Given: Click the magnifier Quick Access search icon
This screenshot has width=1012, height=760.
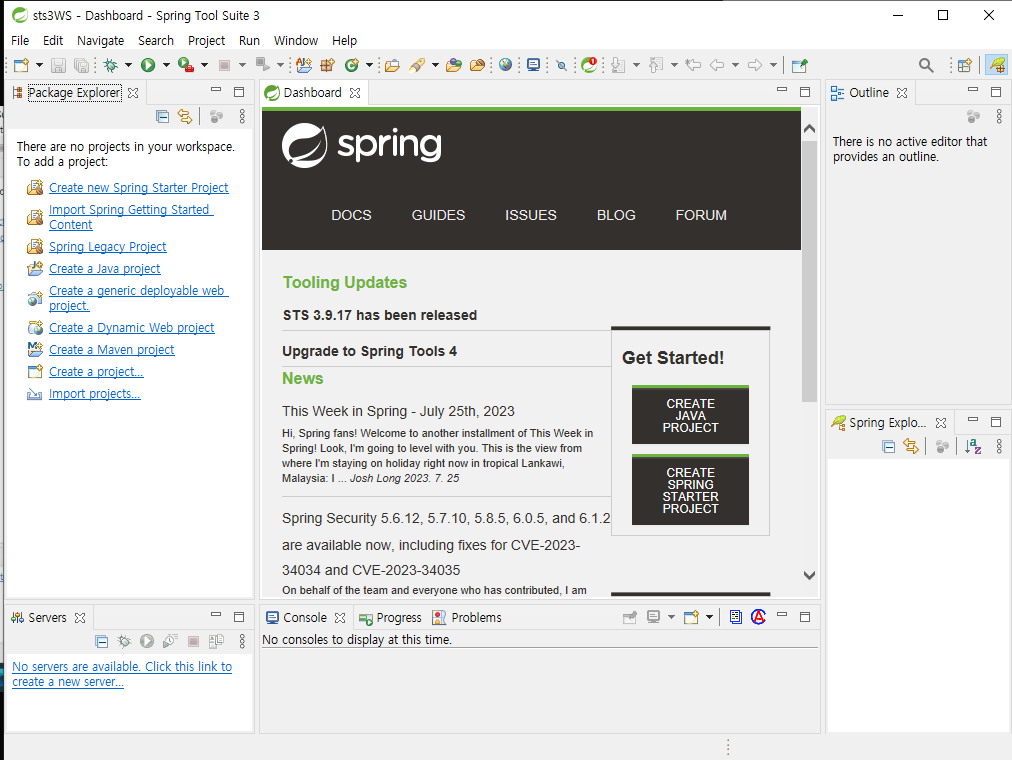Looking at the screenshot, I should pos(926,65).
